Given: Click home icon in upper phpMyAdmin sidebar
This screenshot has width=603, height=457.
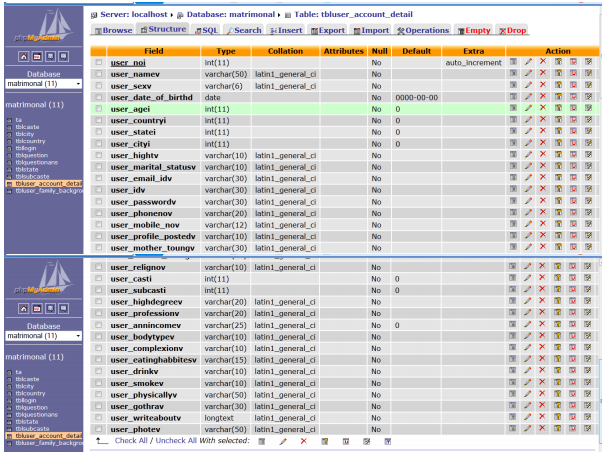Looking at the screenshot, I should [x=23, y=57].
